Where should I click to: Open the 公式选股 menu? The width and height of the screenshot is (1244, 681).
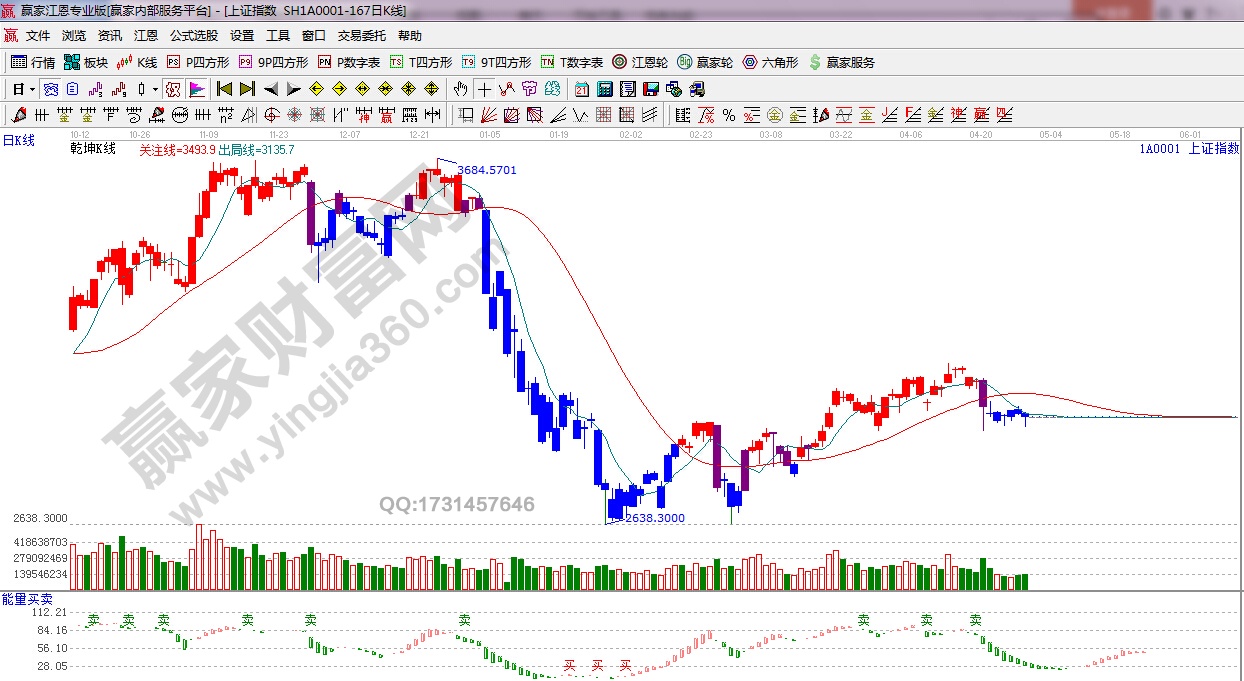pos(193,36)
